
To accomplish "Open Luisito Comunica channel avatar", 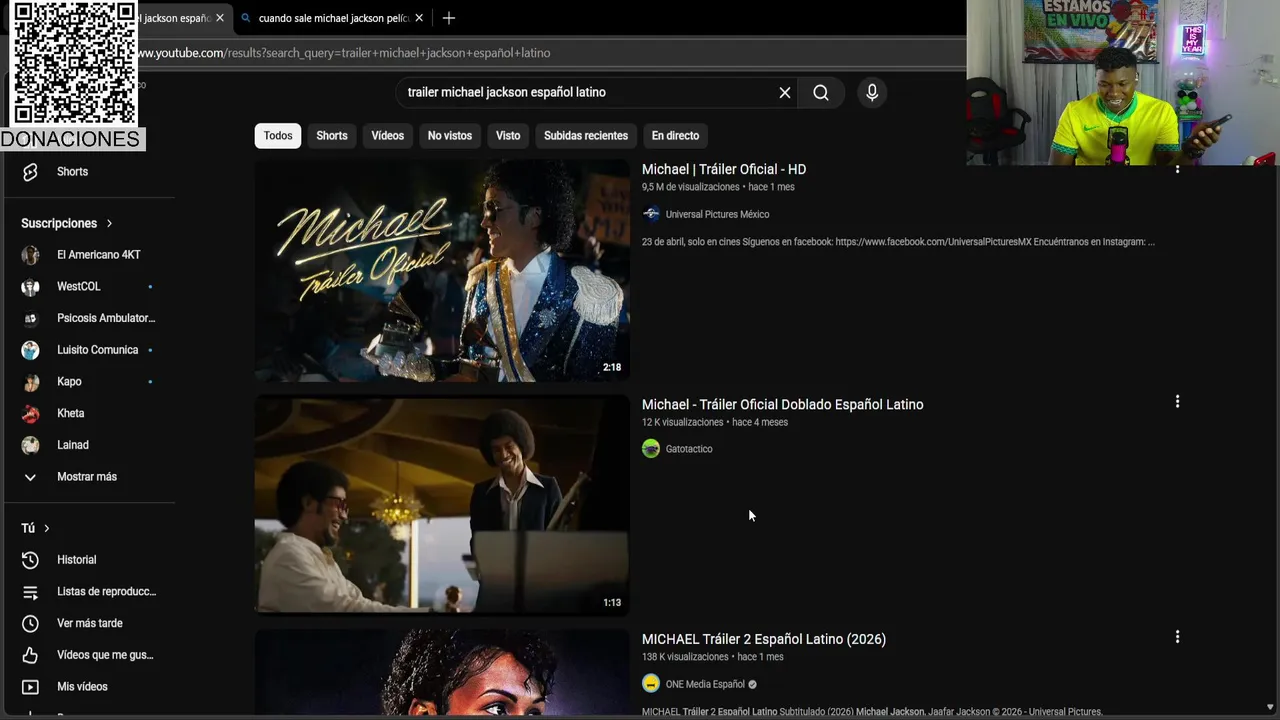I will (x=31, y=350).
